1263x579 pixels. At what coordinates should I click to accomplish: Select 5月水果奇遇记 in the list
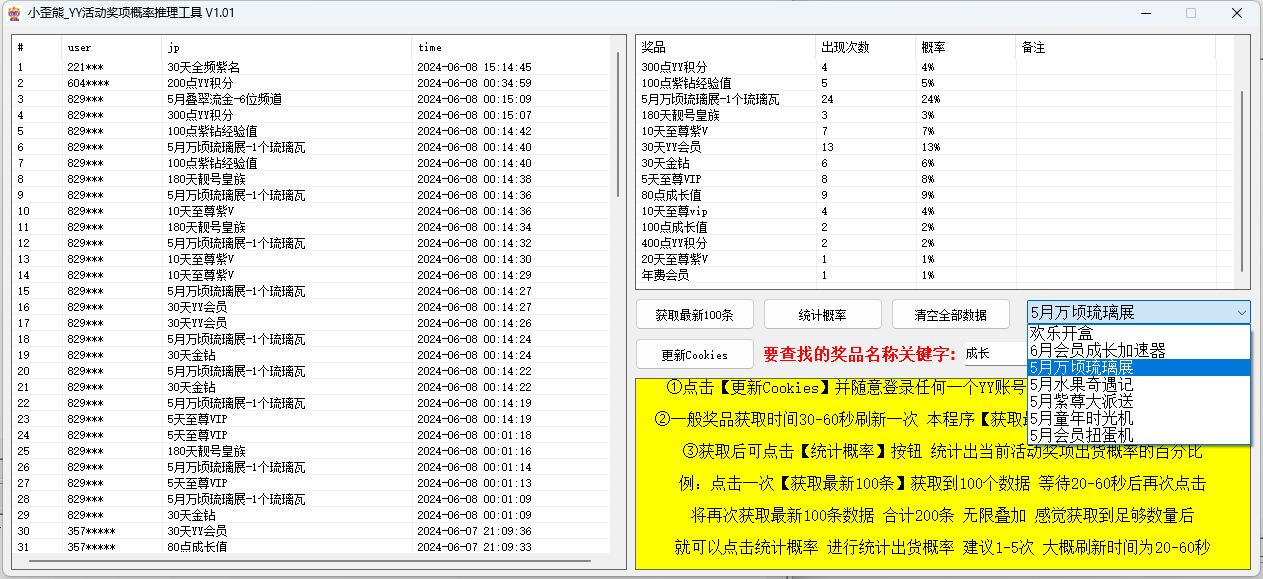(x=1081, y=384)
